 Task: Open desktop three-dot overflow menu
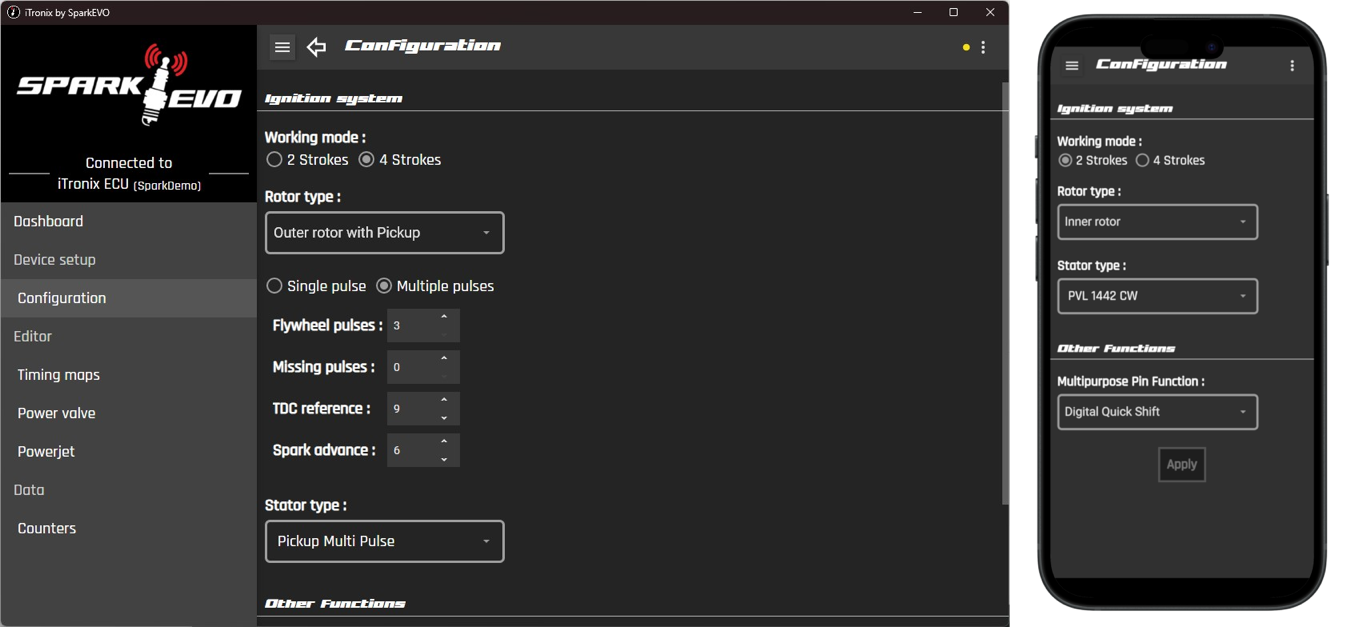984,47
